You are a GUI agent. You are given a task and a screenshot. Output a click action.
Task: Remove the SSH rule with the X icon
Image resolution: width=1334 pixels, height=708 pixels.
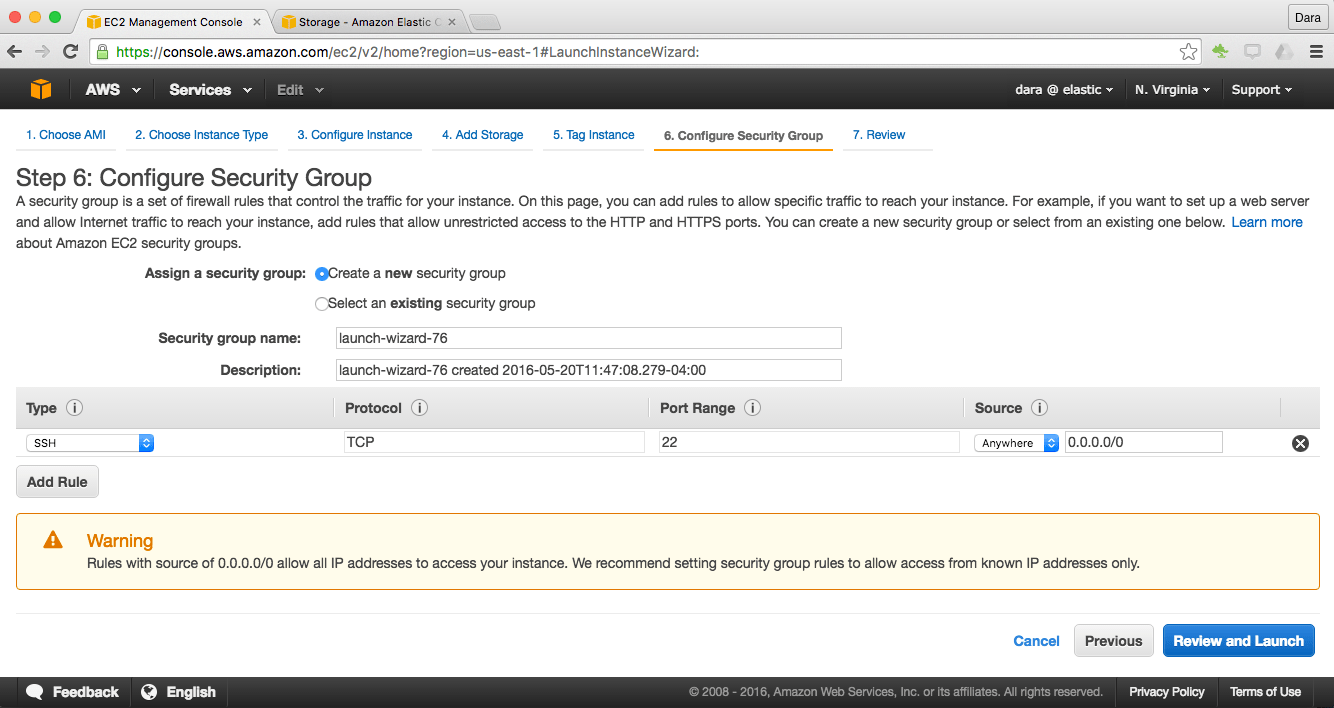1300,442
